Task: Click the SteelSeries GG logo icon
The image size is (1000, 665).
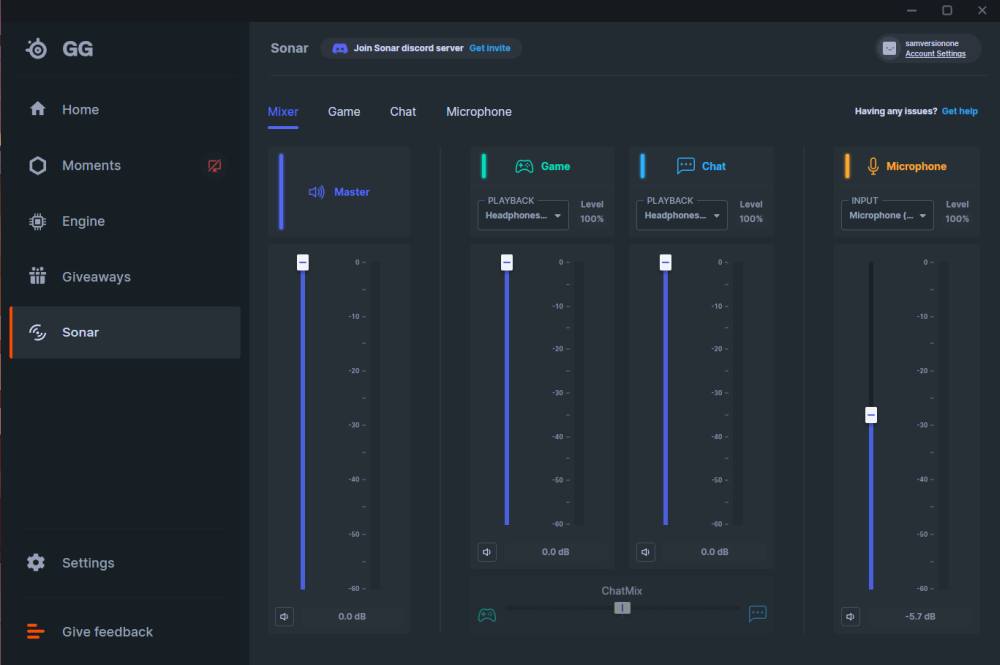Action: [37, 49]
